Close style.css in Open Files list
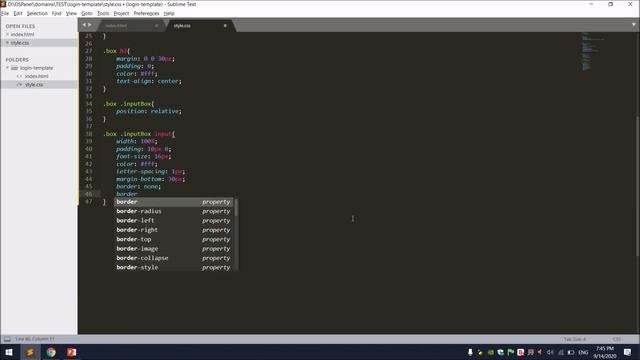 (x=7, y=43)
